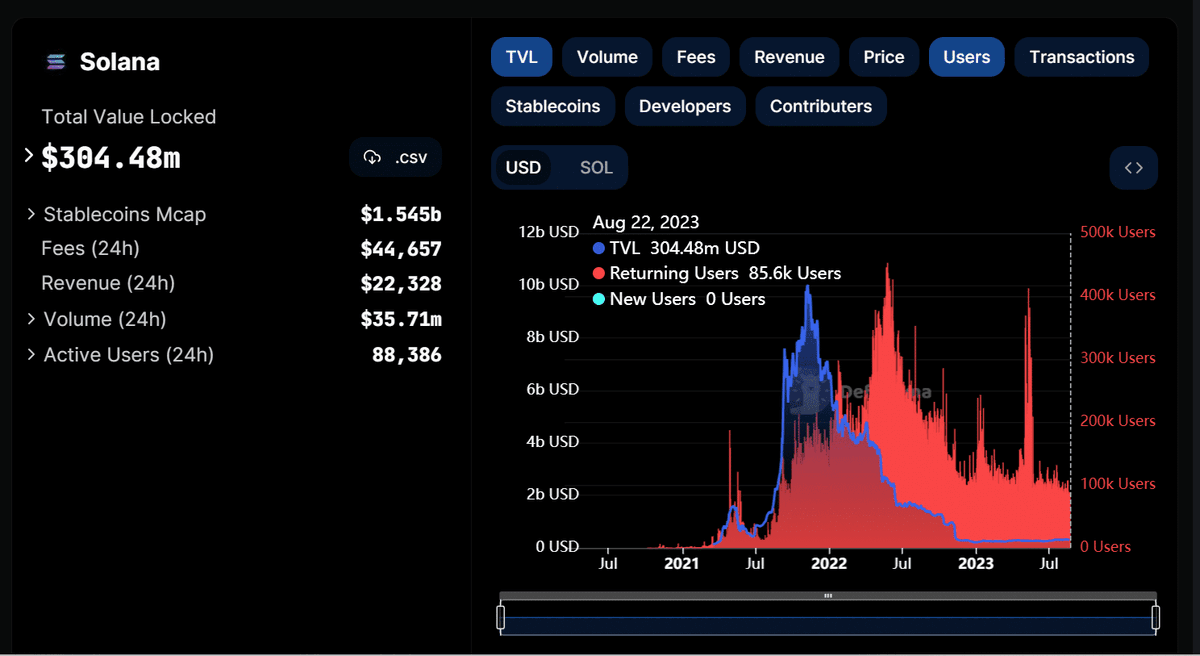Click the $1.545b stablecoins value

(x=401, y=214)
